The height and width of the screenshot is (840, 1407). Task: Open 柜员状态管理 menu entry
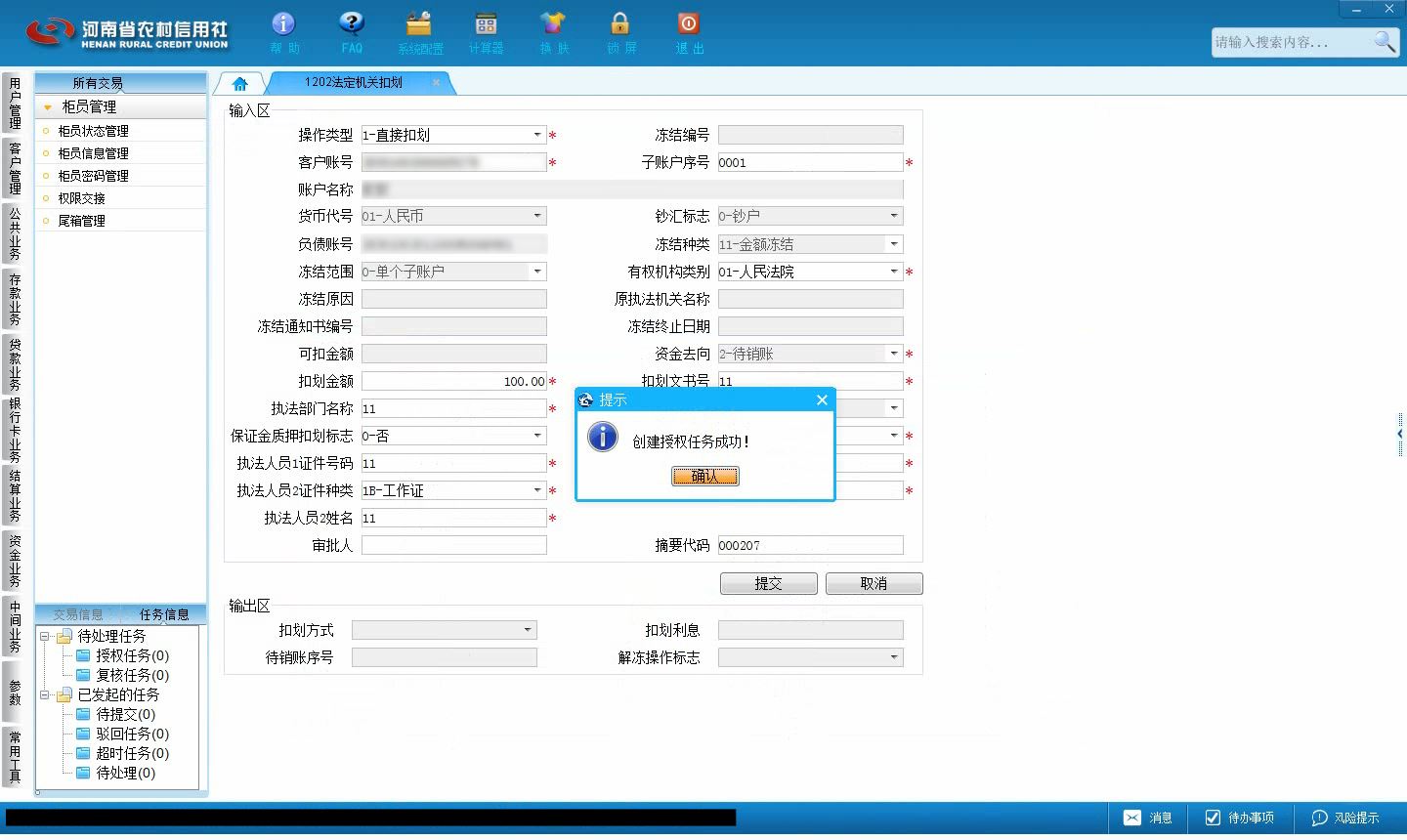[x=120, y=131]
